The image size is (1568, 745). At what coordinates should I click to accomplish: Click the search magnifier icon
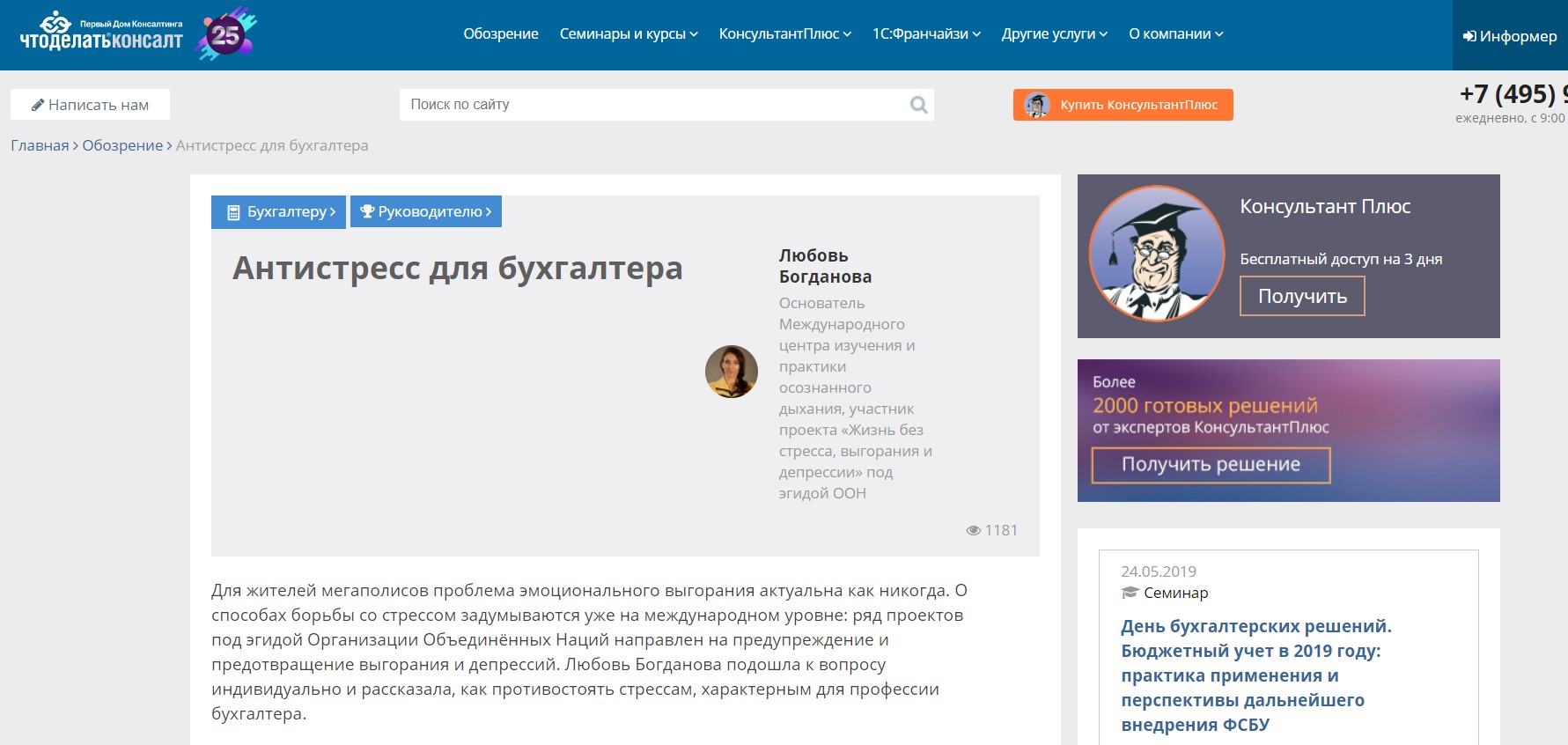918,105
